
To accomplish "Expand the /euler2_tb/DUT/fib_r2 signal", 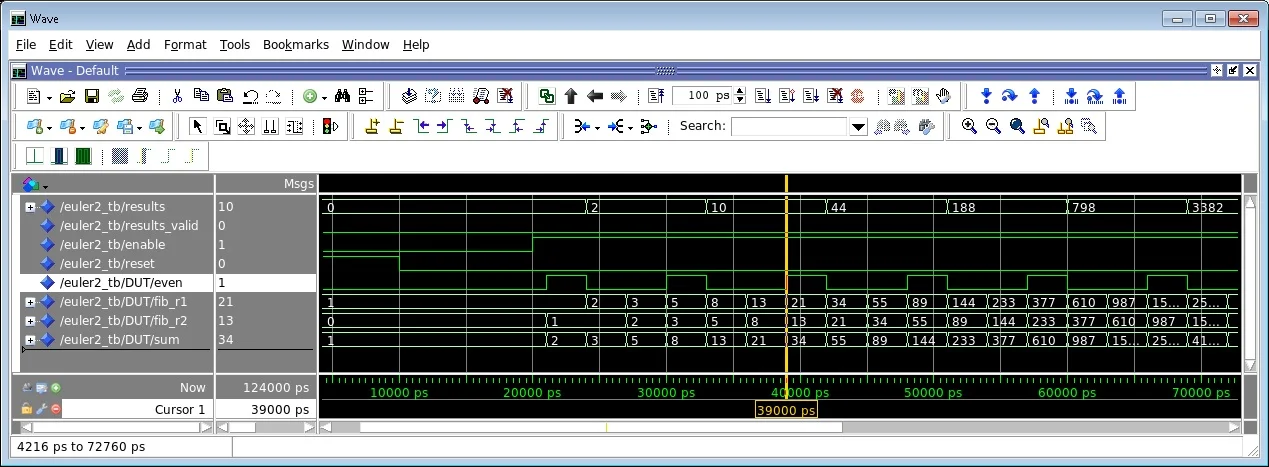I will point(30,320).
